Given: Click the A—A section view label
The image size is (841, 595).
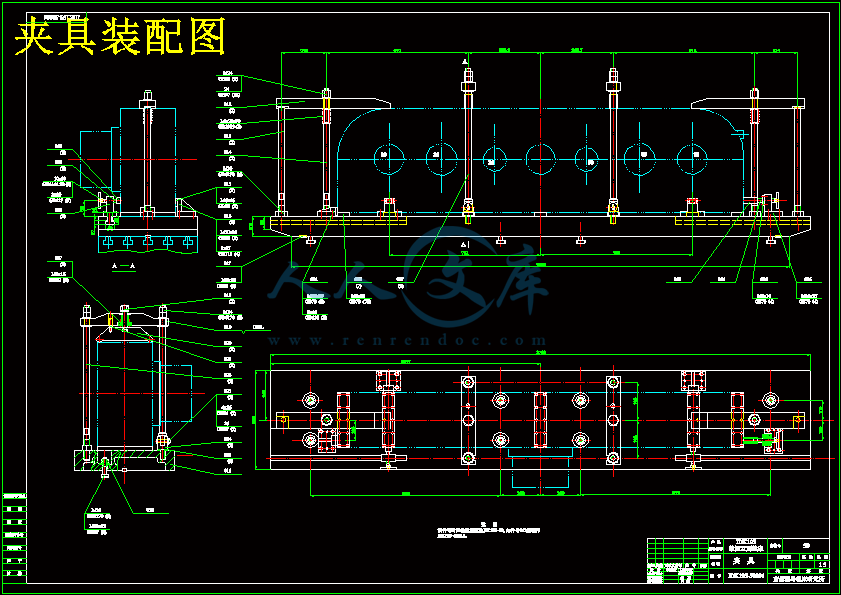Looking at the screenshot, I should point(123,266).
